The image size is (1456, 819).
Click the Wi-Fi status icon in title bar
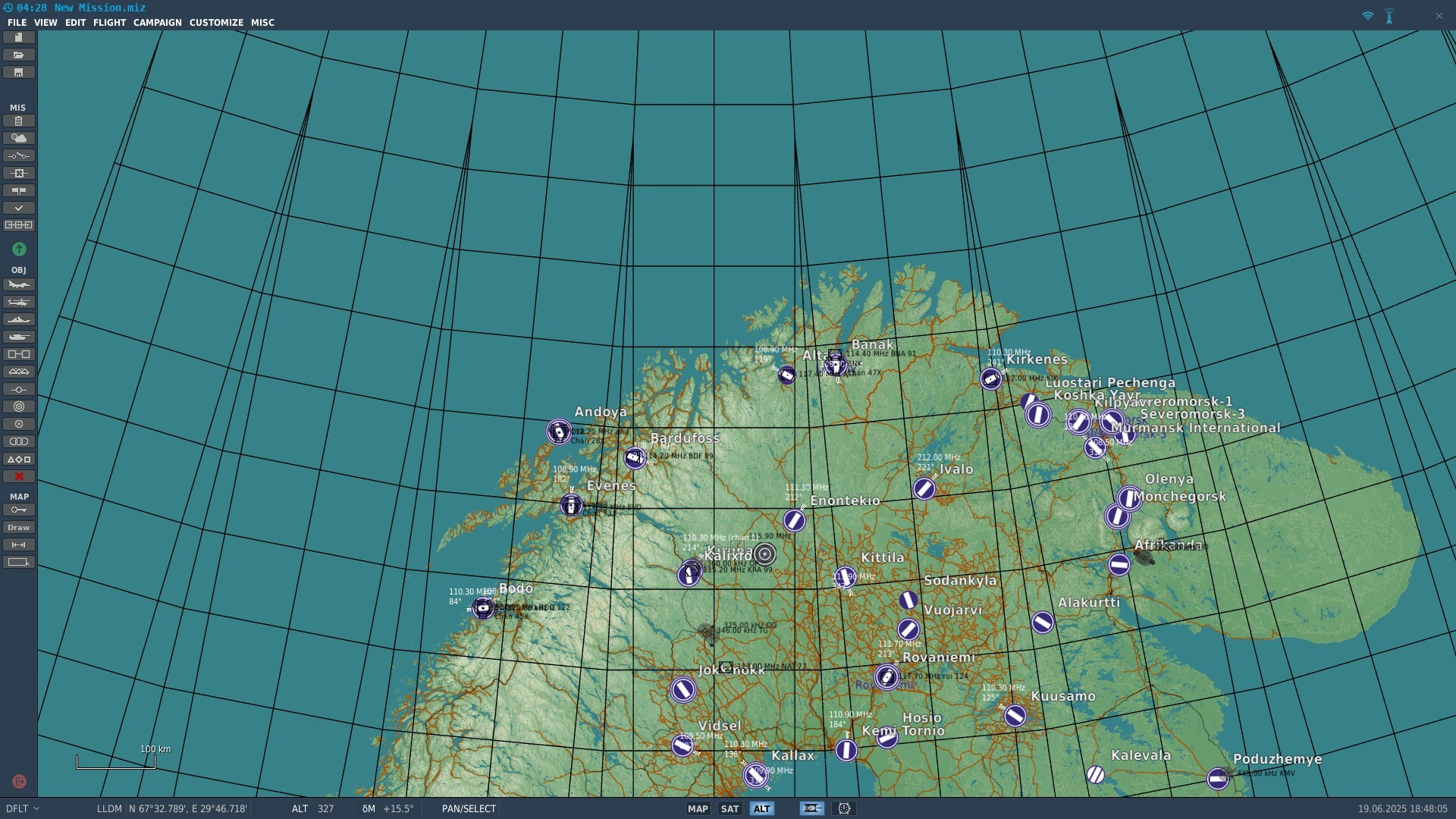[1367, 16]
